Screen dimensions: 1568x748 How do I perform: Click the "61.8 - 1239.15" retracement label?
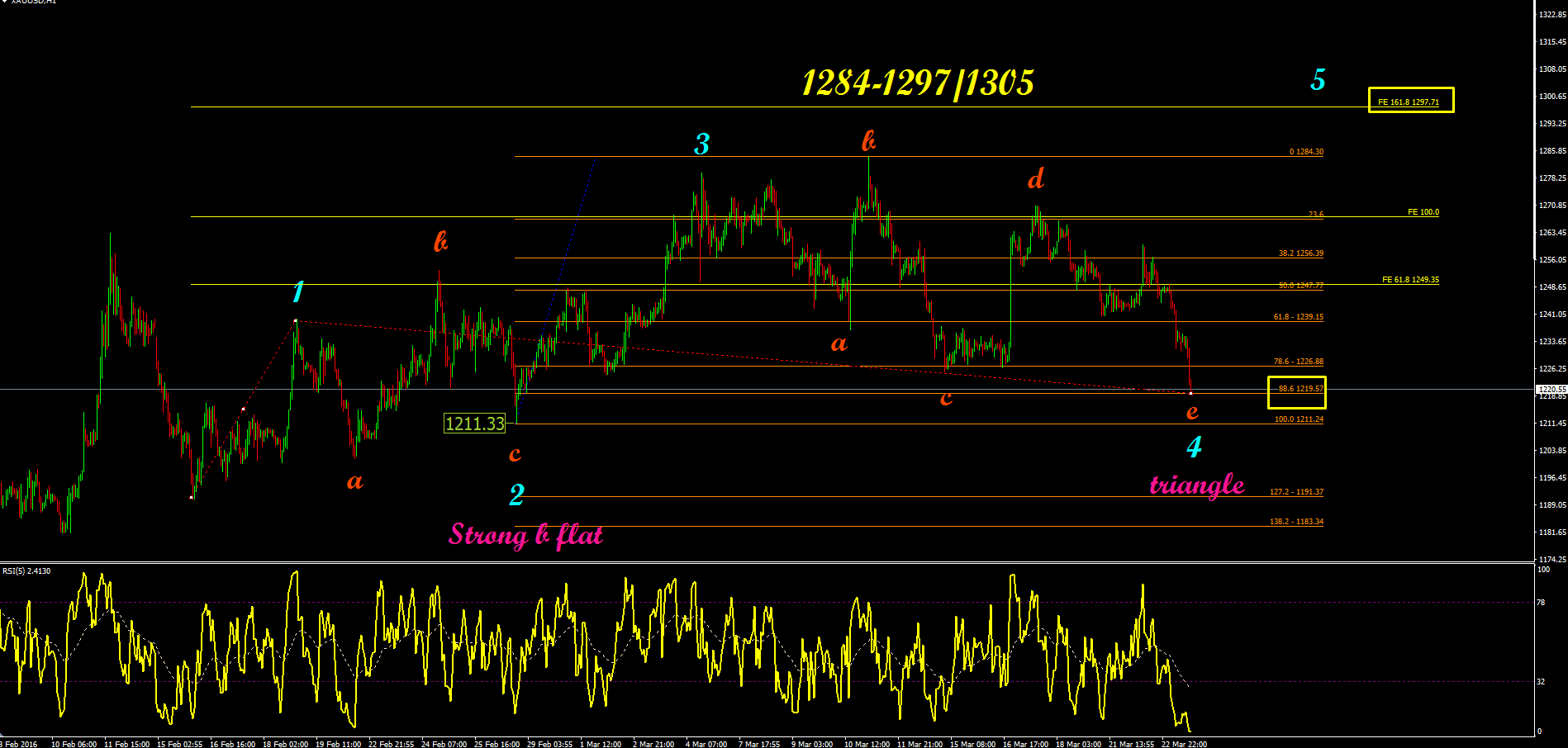[x=1299, y=317]
